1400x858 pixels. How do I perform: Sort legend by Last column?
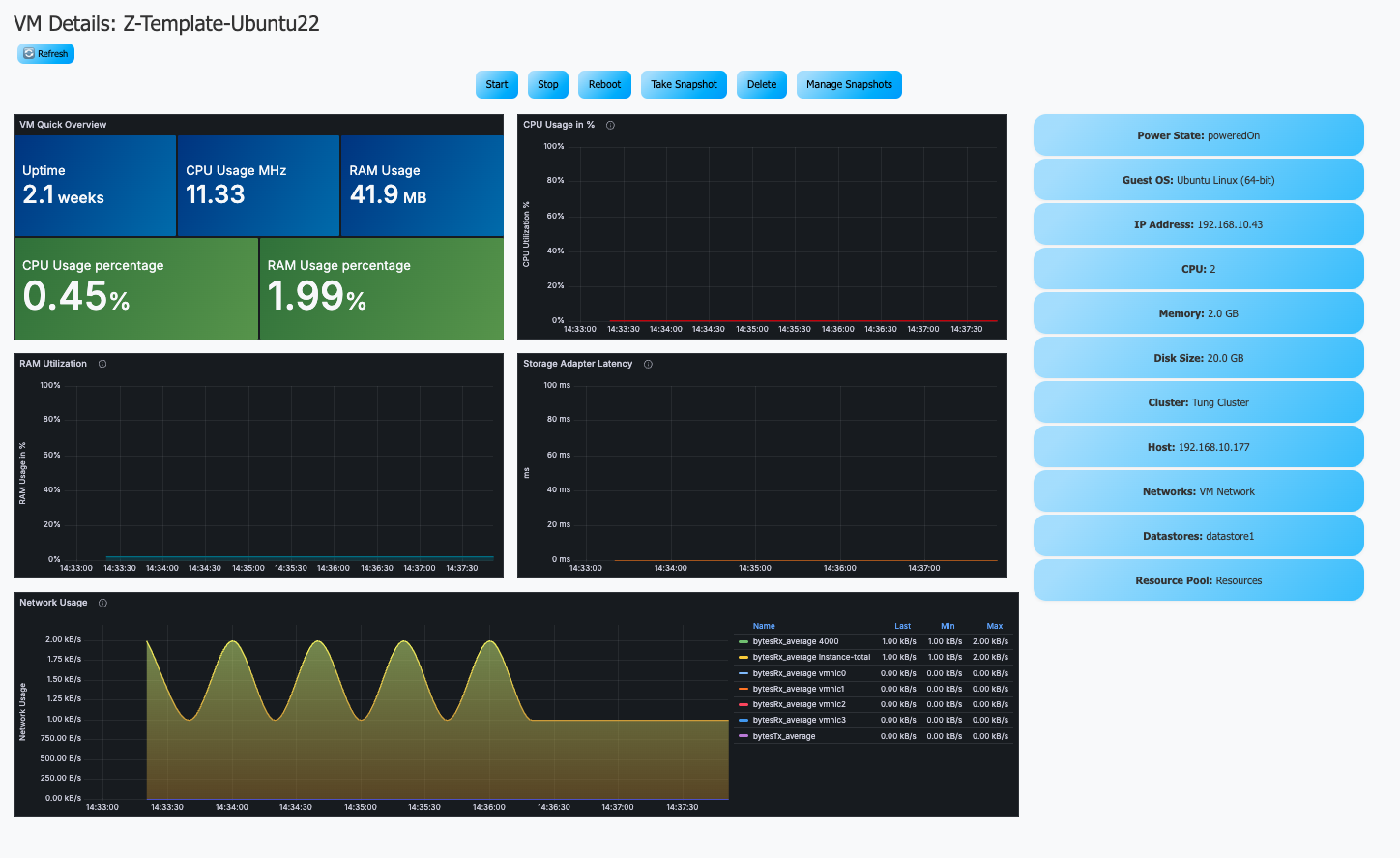click(x=902, y=626)
